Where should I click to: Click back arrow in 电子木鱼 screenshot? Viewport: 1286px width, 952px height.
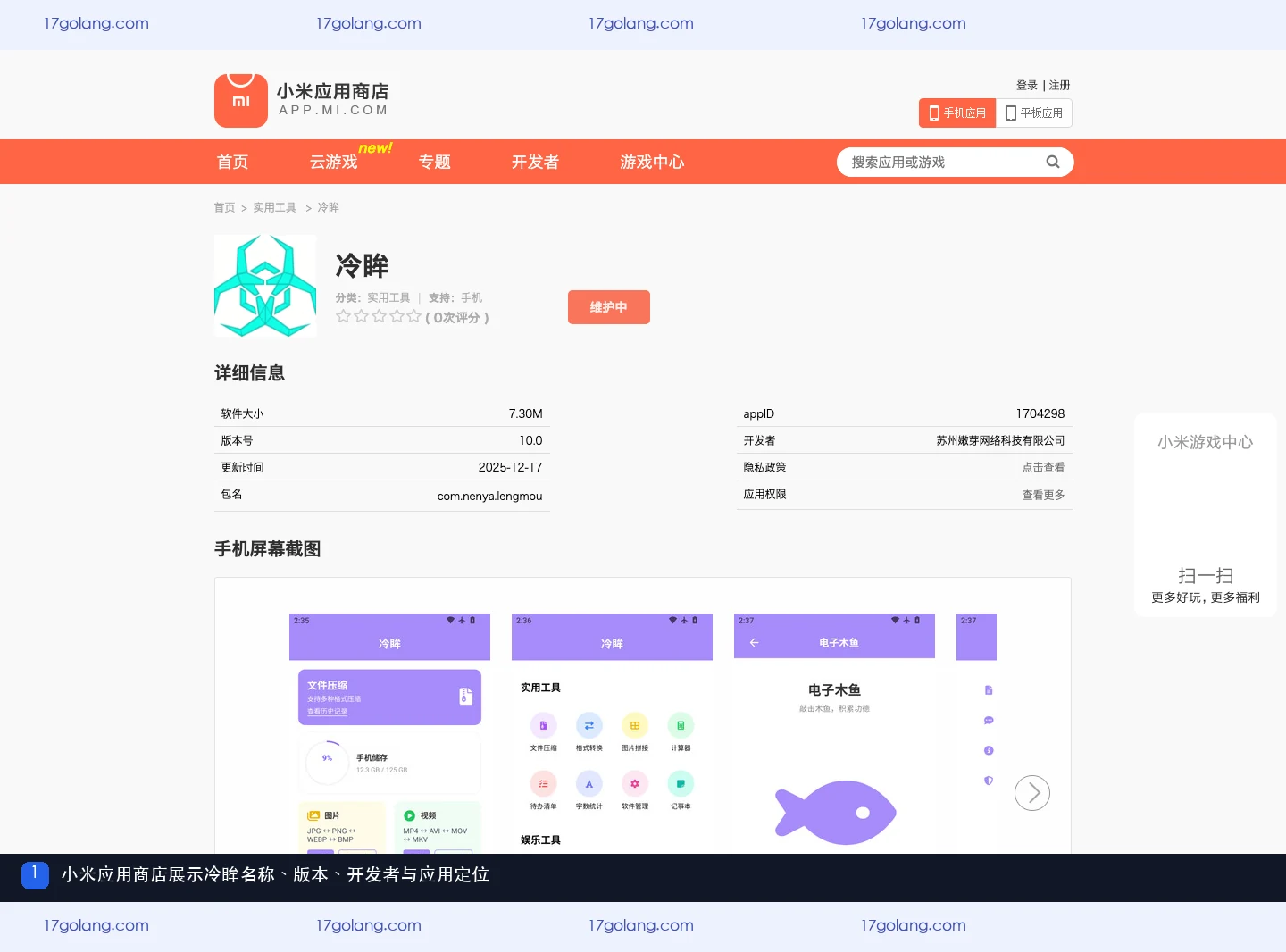click(x=754, y=643)
